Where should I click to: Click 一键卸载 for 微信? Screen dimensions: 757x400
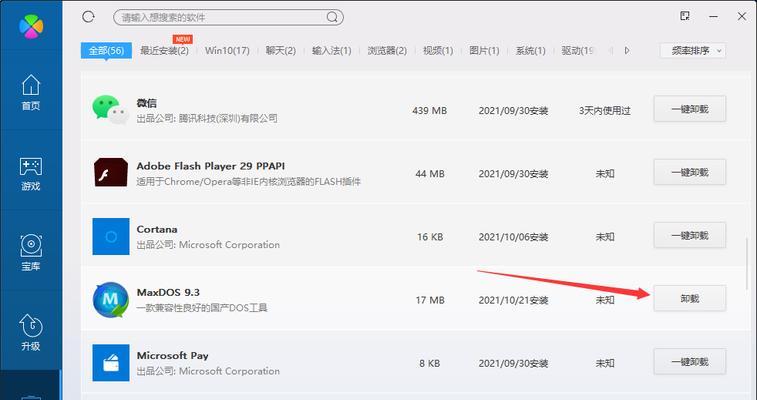click(x=689, y=109)
